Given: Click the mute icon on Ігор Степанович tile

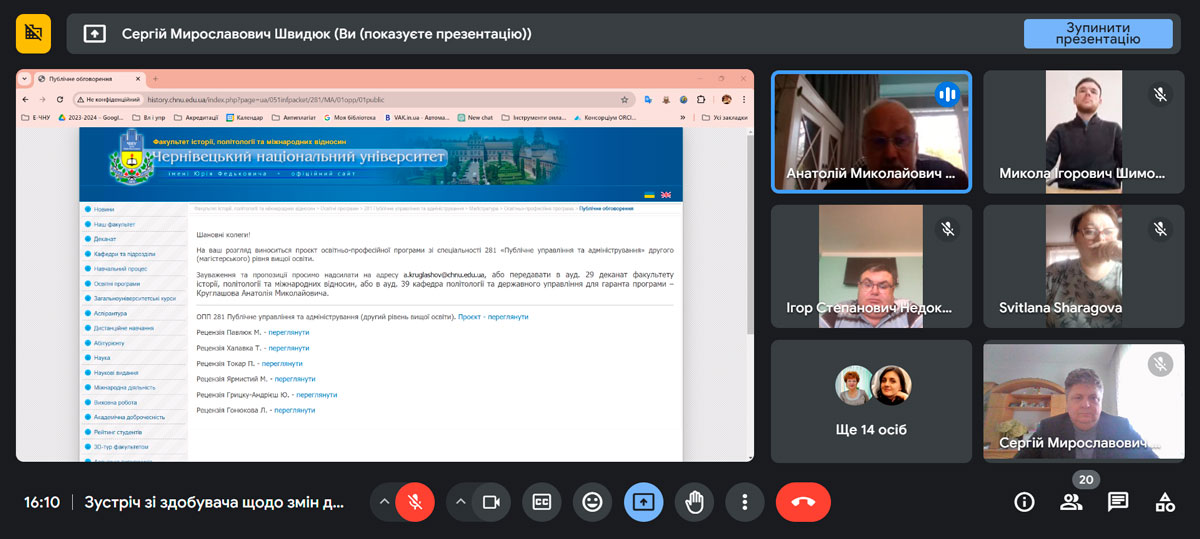Looking at the screenshot, I should click(x=947, y=229).
